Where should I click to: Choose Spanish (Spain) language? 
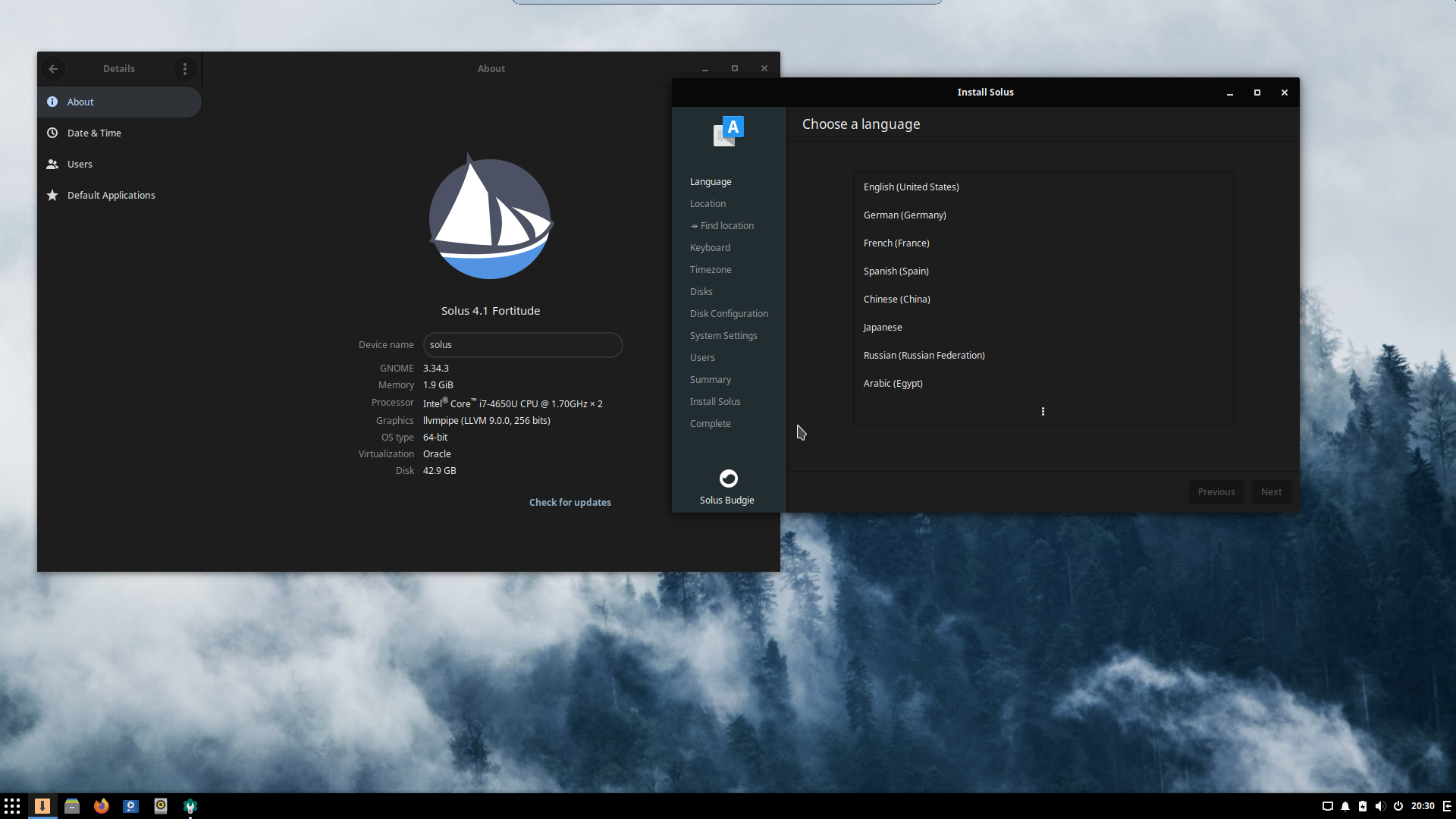coord(1043,271)
